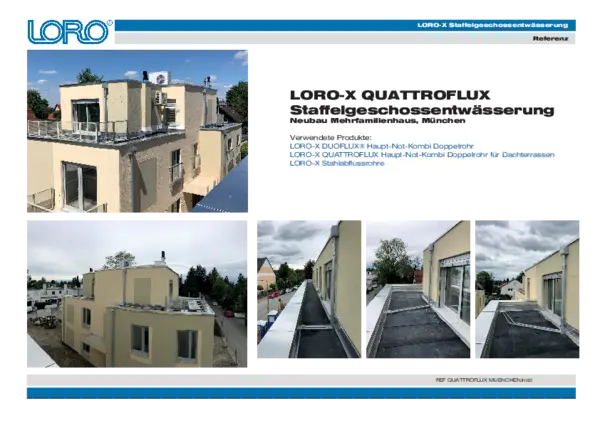Open the overcast building overview photo
Image resolution: width=600 pixels, height=423 pixels.
(x=137, y=294)
